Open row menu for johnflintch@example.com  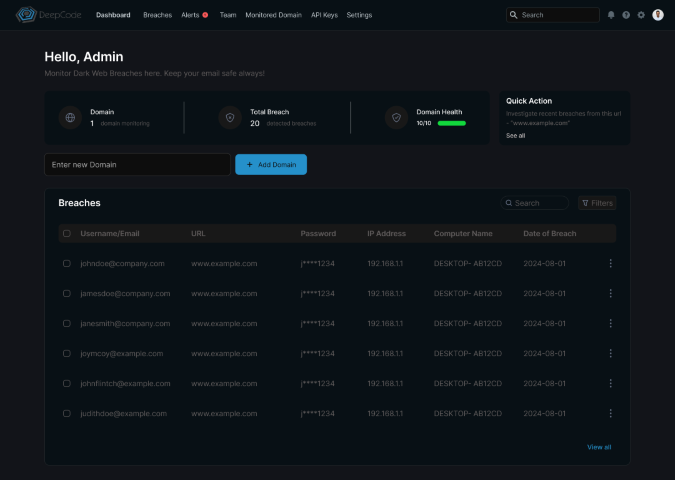point(610,383)
